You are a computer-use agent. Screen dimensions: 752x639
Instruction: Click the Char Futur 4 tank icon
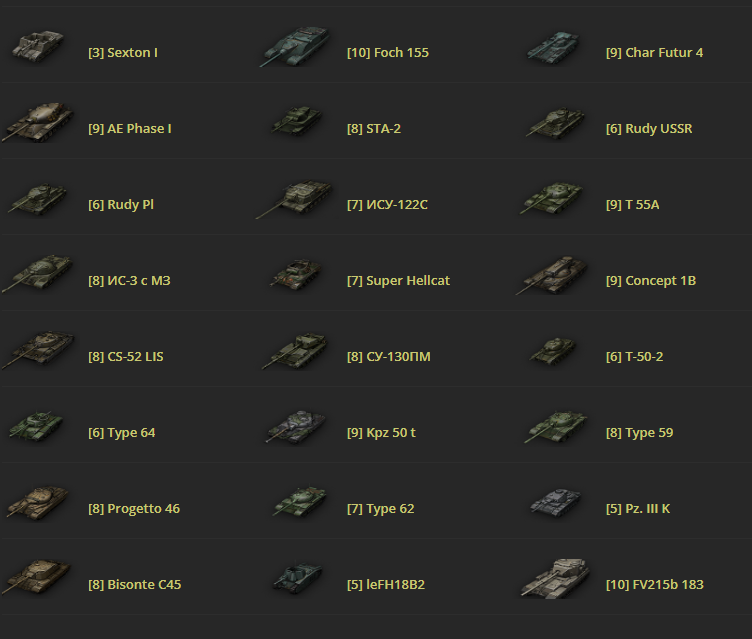pyautogui.click(x=553, y=47)
